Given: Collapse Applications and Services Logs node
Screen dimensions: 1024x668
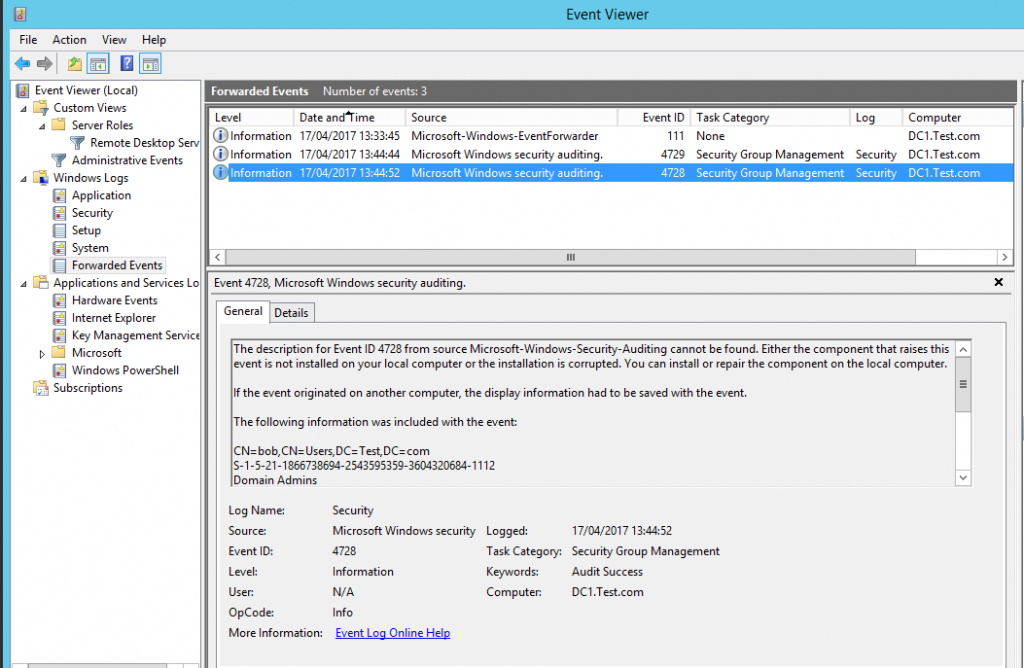Looking at the screenshot, I should pos(24,283).
